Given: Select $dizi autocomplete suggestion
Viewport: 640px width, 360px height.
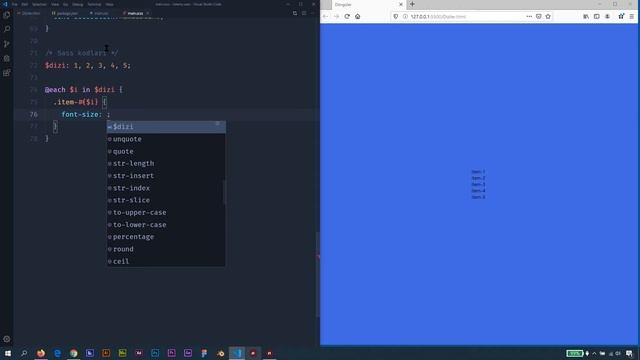Looking at the screenshot, I should point(166,127).
